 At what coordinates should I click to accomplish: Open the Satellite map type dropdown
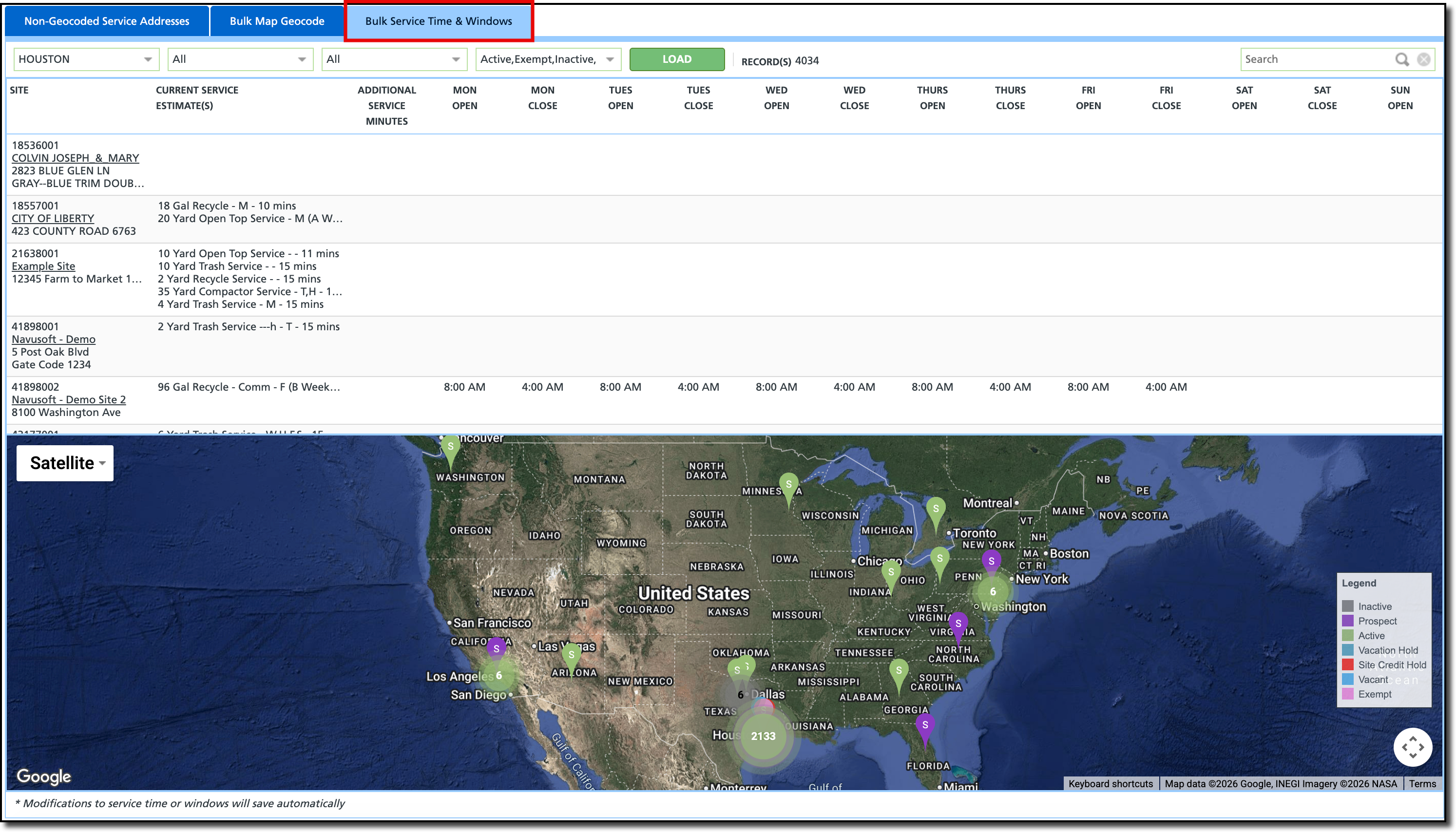coord(65,463)
